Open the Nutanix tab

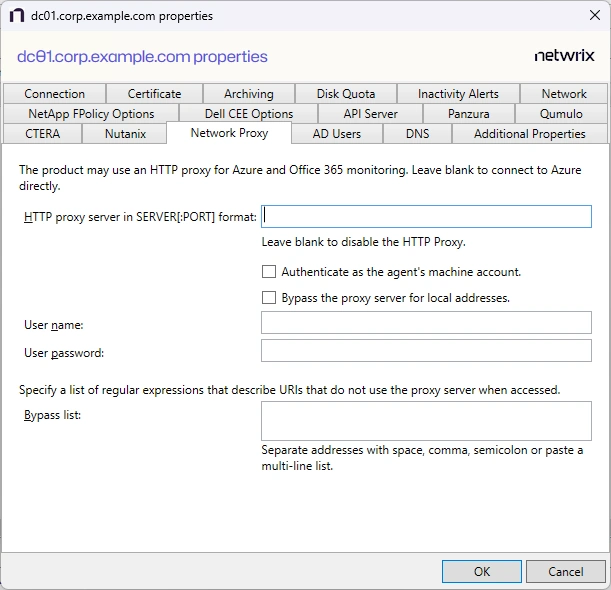pyautogui.click(x=125, y=134)
